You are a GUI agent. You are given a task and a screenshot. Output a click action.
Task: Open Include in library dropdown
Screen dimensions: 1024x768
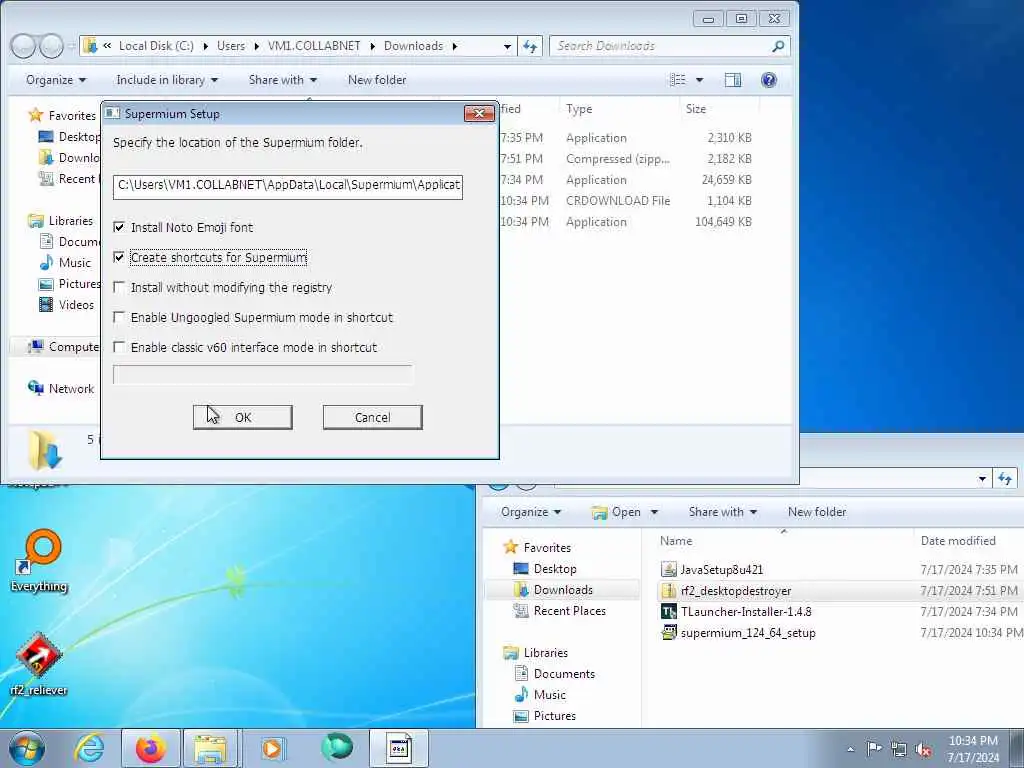(167, 80)
